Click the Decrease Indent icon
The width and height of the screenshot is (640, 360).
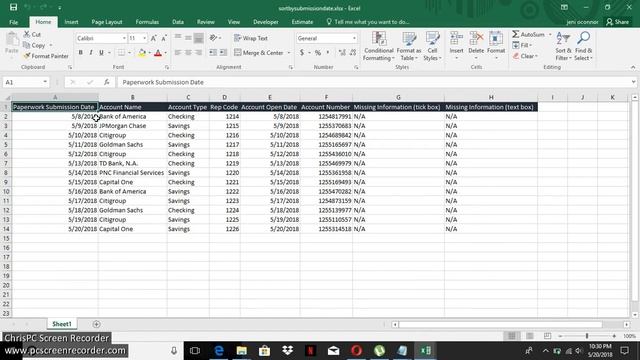coord(213,53)
